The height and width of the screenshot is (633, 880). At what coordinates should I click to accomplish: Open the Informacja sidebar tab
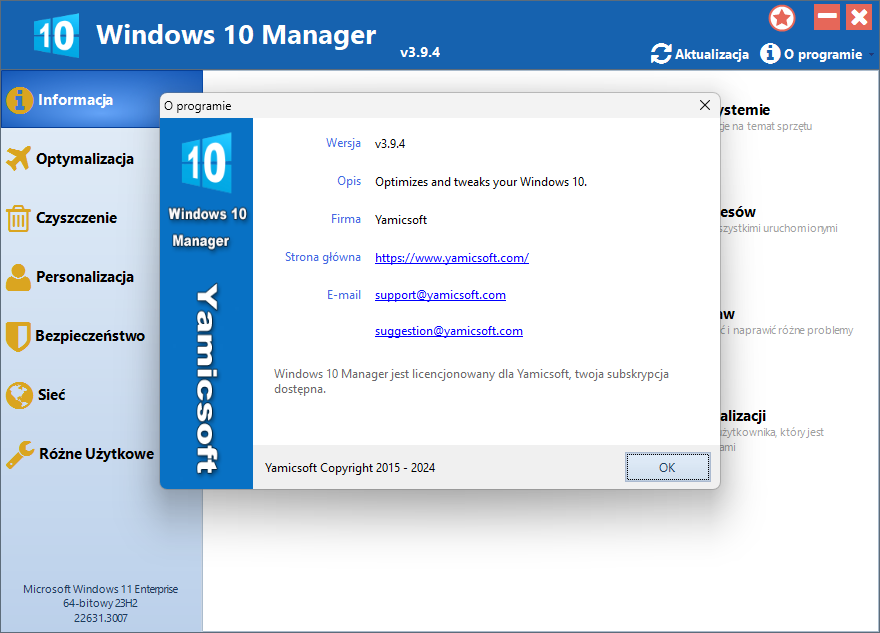point(80,99)
